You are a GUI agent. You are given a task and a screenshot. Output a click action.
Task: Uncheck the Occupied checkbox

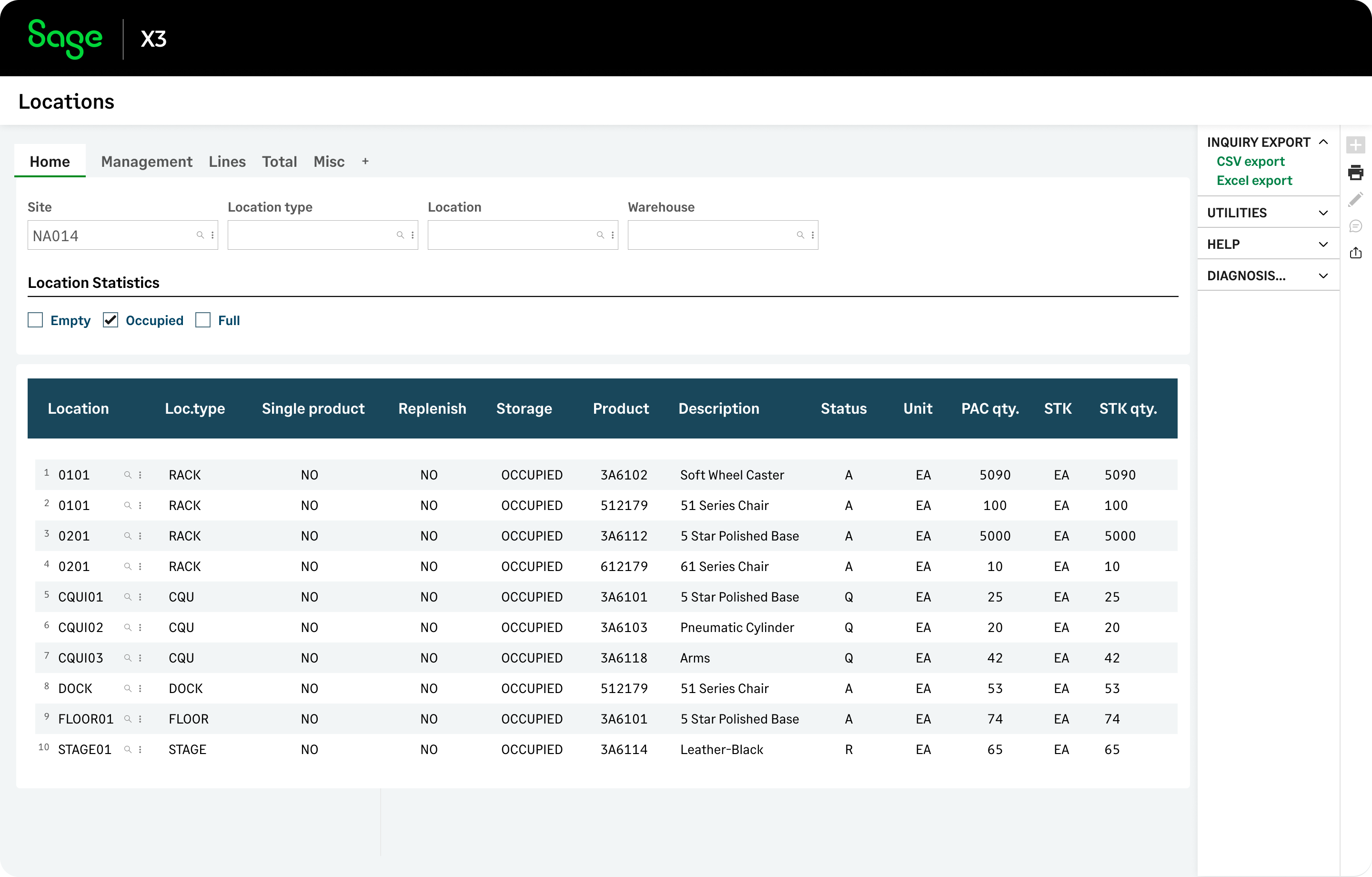[111, 320]
